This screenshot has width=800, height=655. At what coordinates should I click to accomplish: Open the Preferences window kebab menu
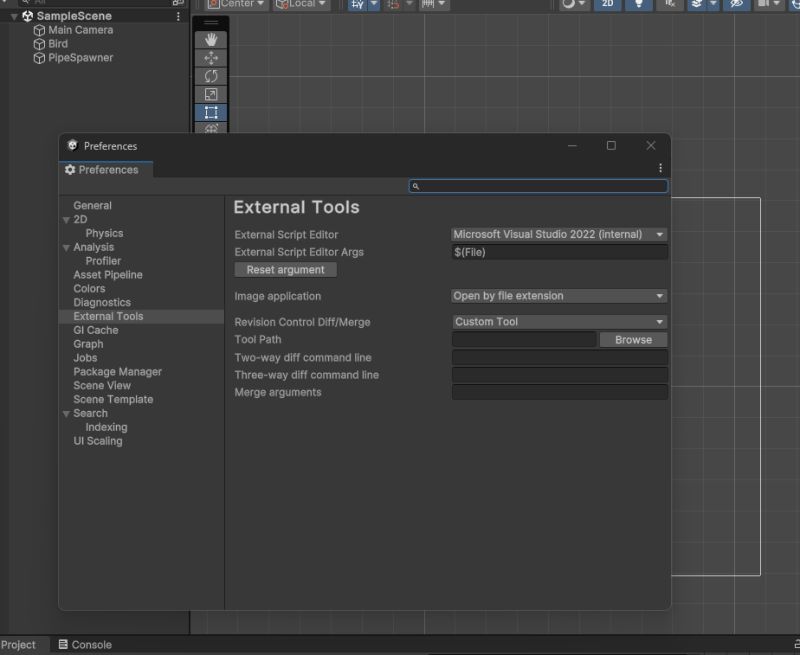660,168
